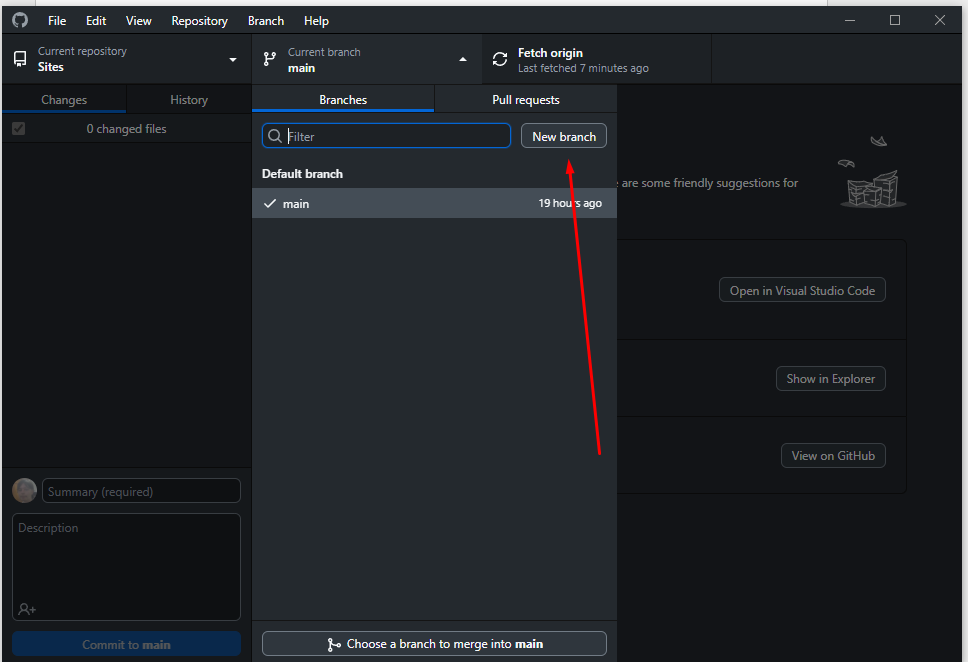Open the Edit menu
This screenshot has height=662, width=968.
pos(96,20)
